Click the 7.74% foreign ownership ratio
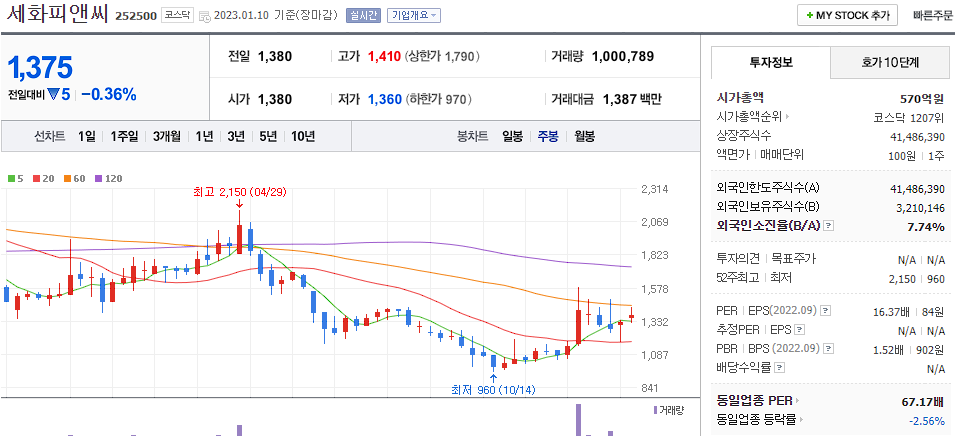 click(925, 227)
